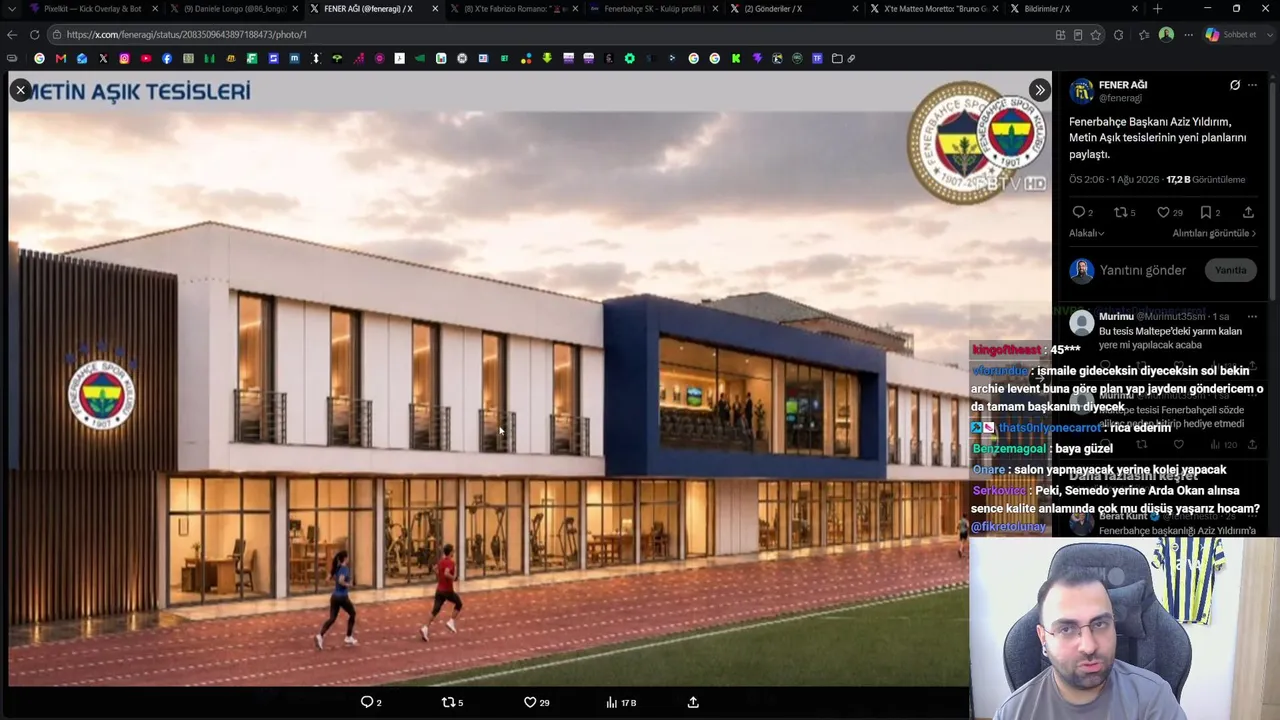1280x720 pixels.
Task: Enter immersive reader from address bar
Action: (1078, 34)
